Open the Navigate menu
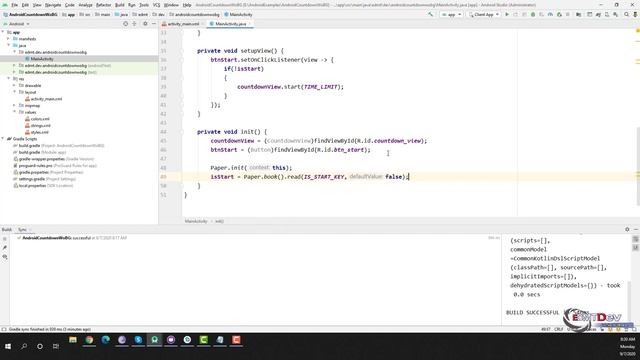 tap(53, 5)
